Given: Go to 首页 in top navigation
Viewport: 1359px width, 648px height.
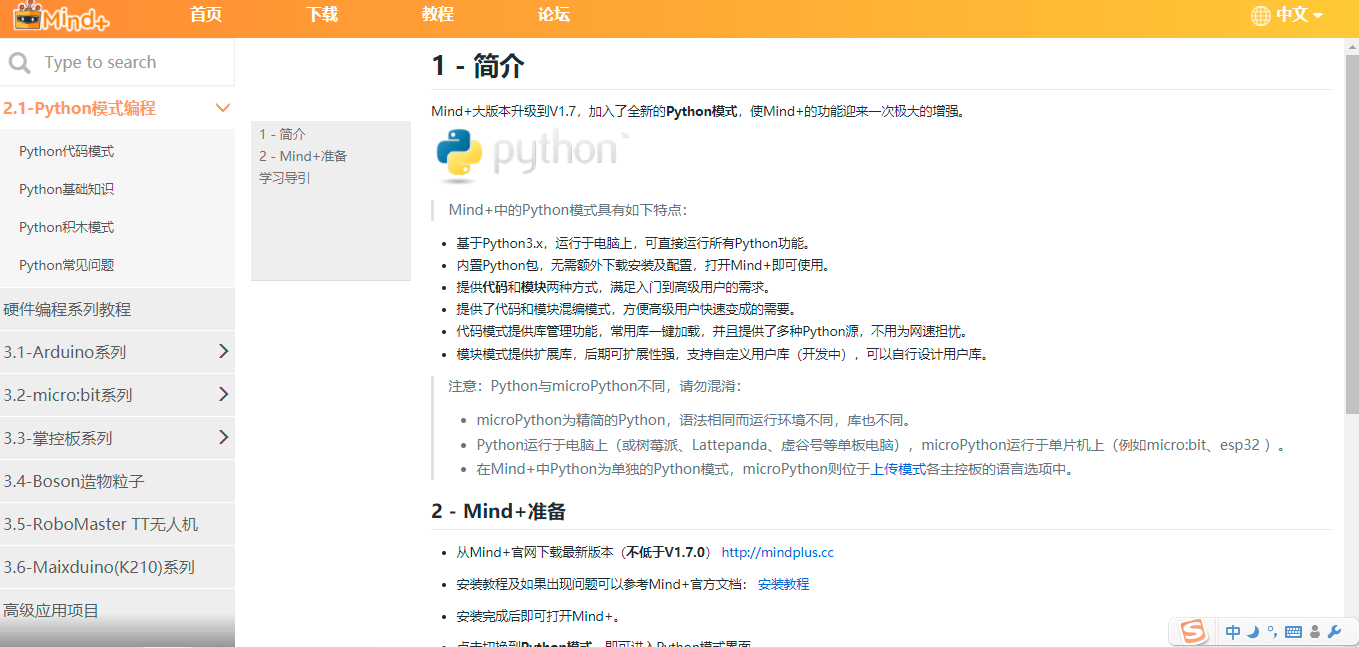Looking at the screenshot, I should click(x=206, y=15).
